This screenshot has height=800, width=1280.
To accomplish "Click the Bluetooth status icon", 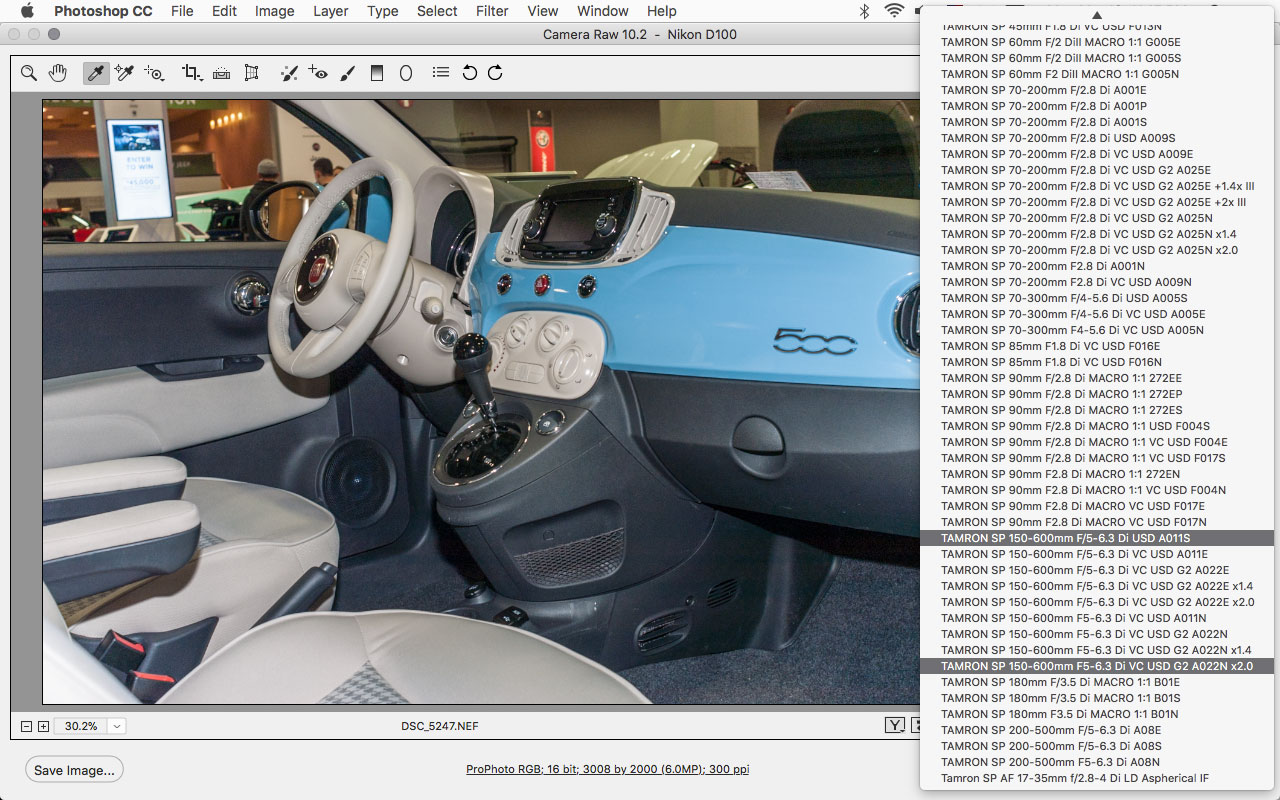I will pos(864,11).
